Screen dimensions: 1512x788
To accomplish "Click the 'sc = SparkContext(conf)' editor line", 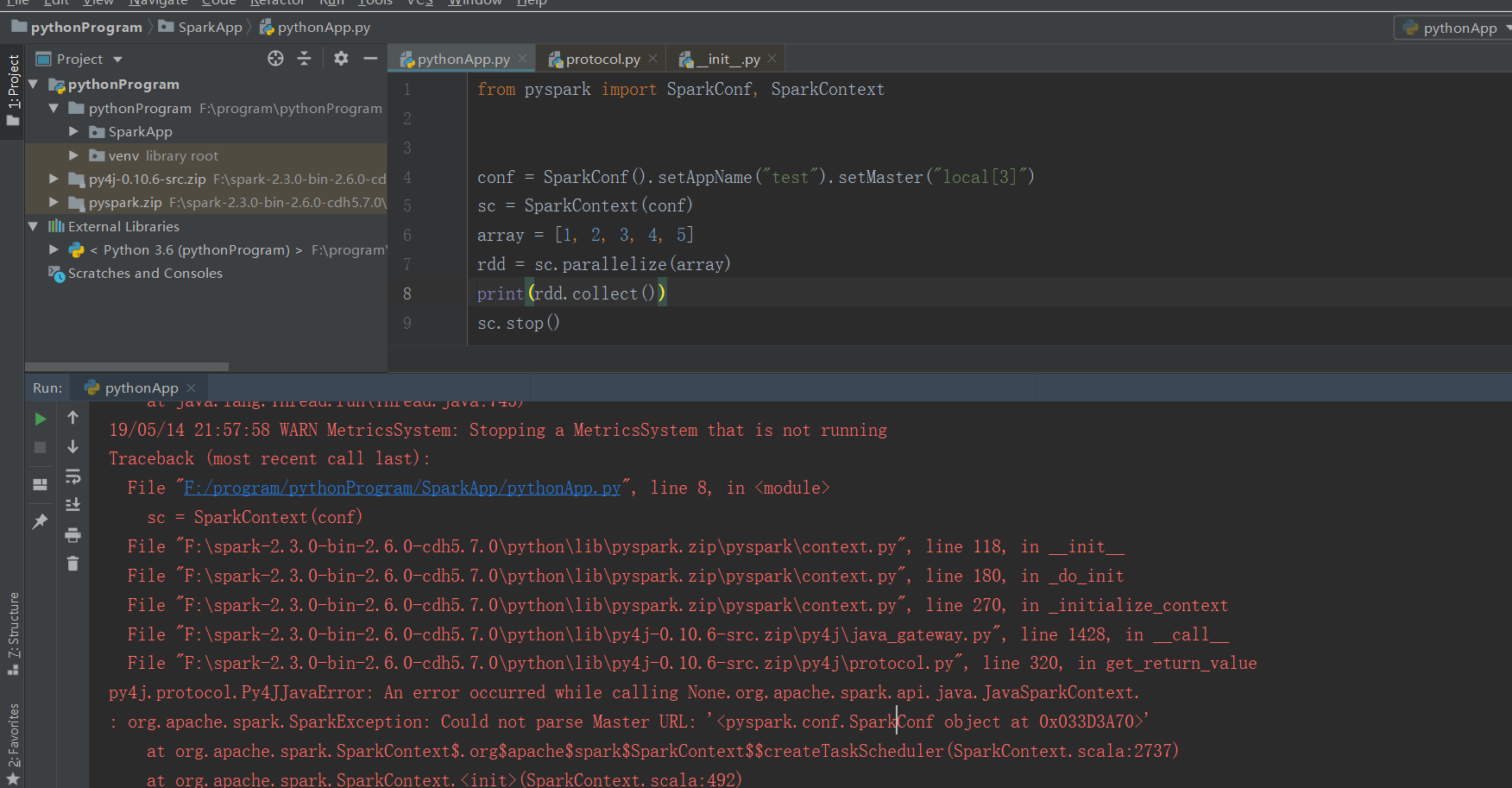I will click(585, 205).
